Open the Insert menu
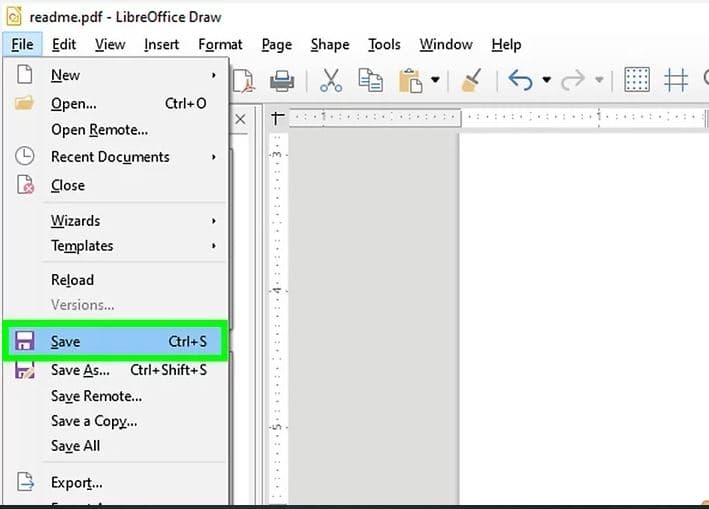This screenshot has width=709, height=509. (x=161, y=44)
